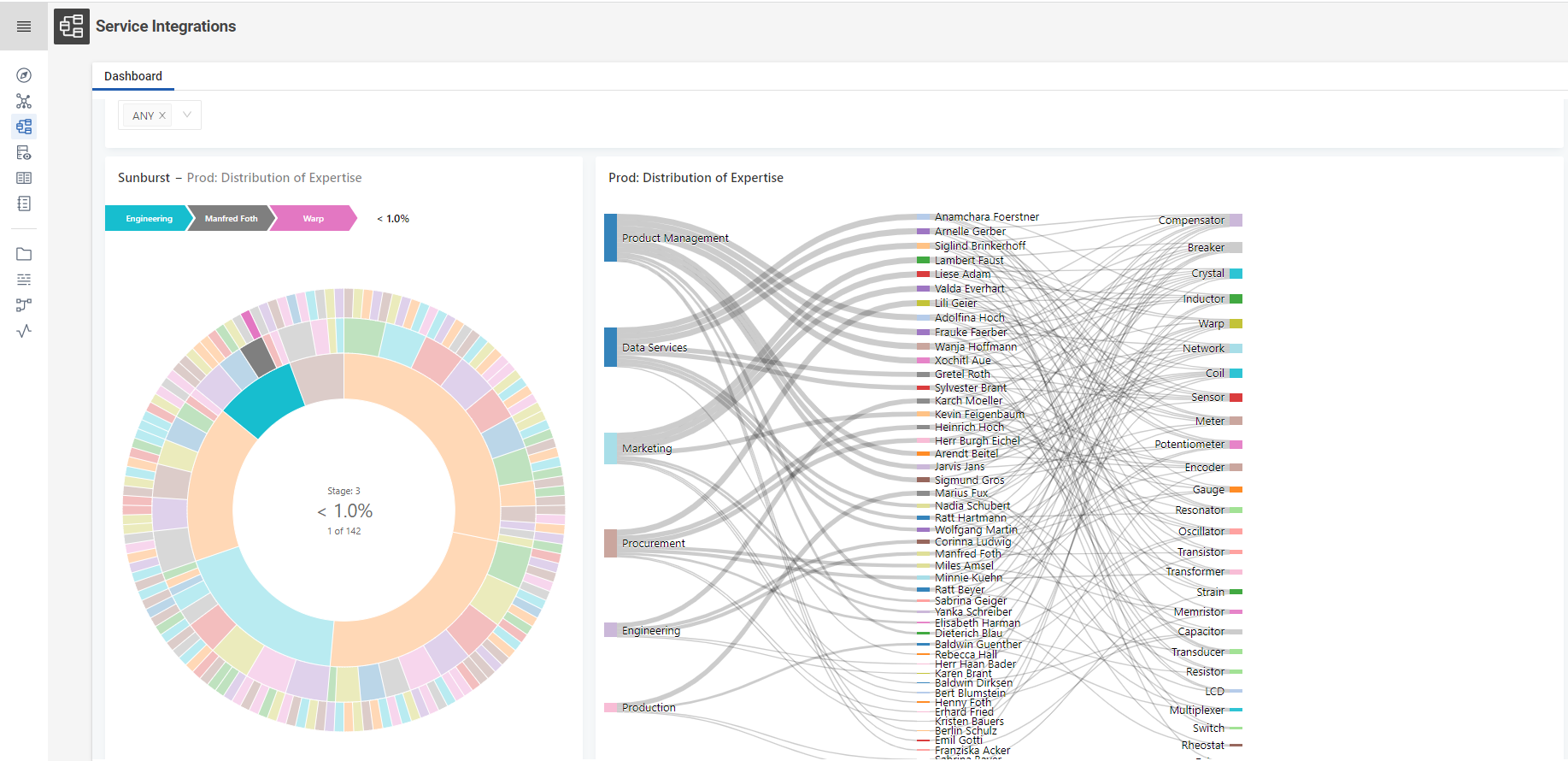Click the Engineering breadcrumb in sunburst path
Image resolution: width=1568 pixels, height=761 pixels.
[x=147, y=218]
